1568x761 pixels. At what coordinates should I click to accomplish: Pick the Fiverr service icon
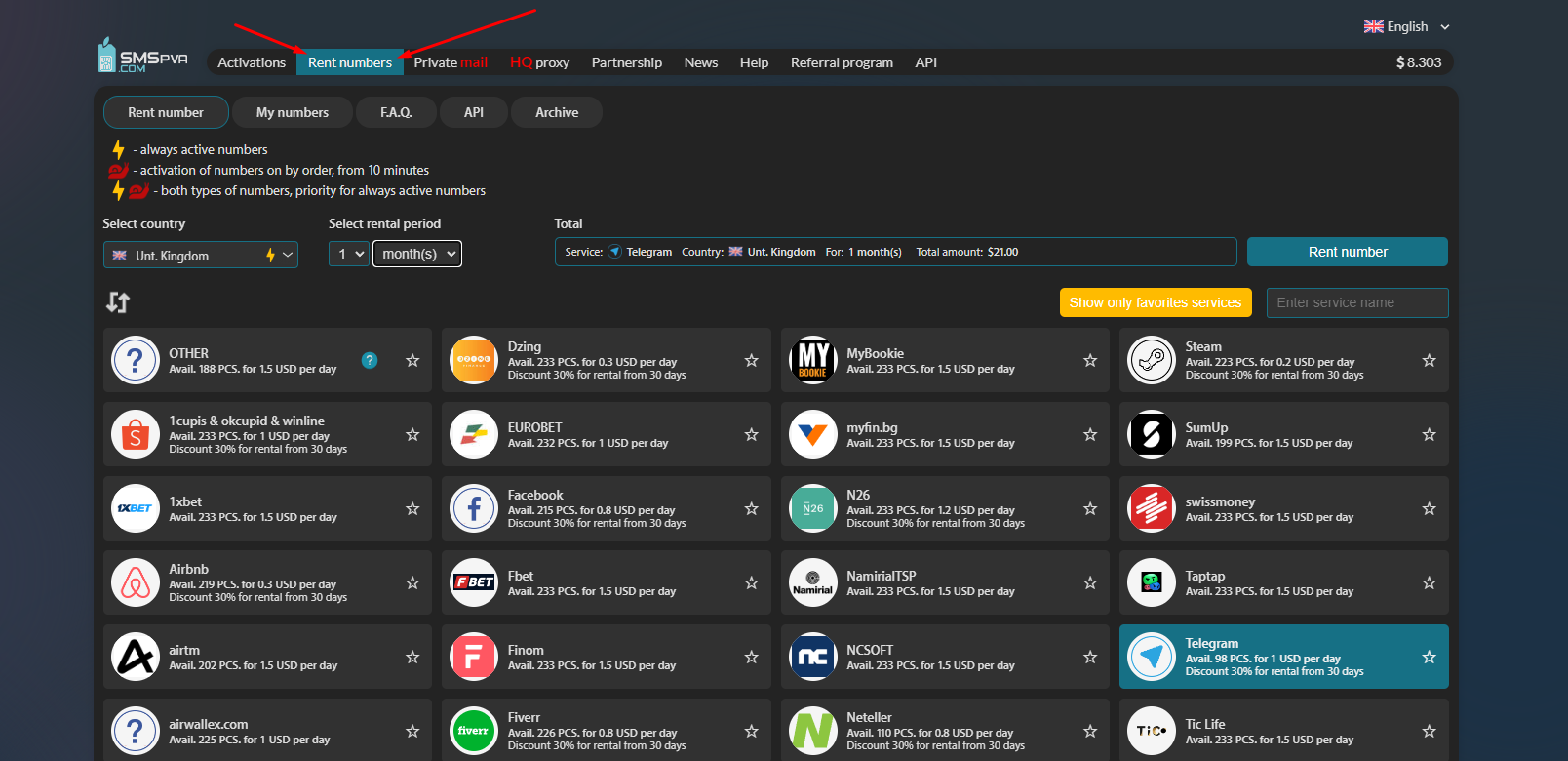(474, 731)
